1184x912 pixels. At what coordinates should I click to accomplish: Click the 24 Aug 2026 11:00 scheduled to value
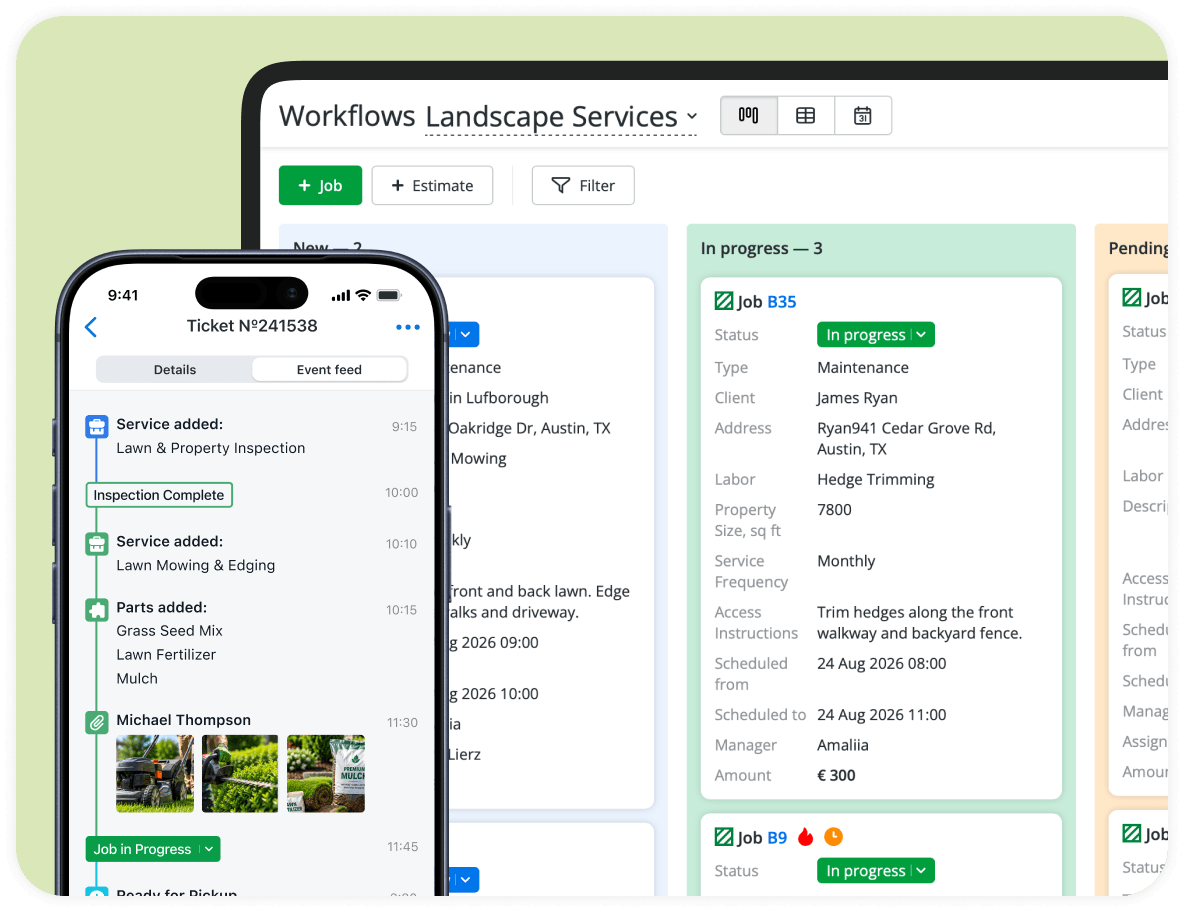coord(881,715)
